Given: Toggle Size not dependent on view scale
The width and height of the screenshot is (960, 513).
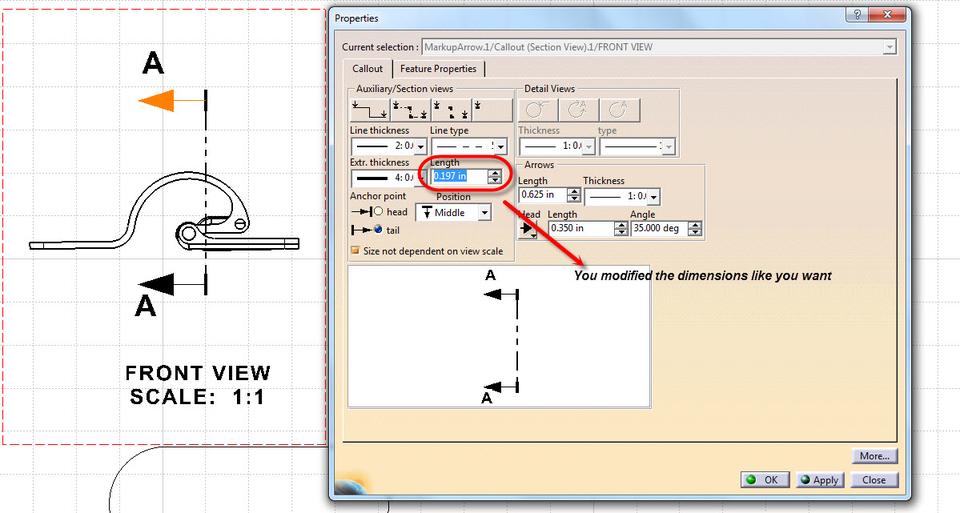Looking at the screenshot, I should click(354, 251).
